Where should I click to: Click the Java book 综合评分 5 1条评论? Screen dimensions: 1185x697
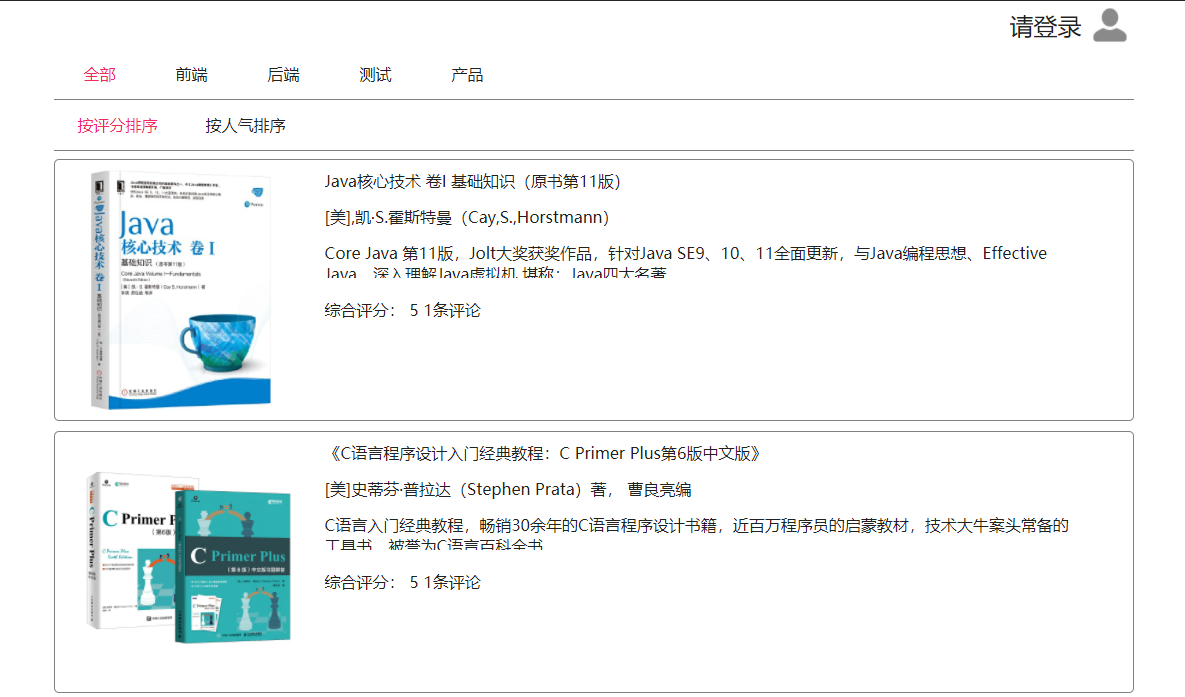click(x=402, y=311)
